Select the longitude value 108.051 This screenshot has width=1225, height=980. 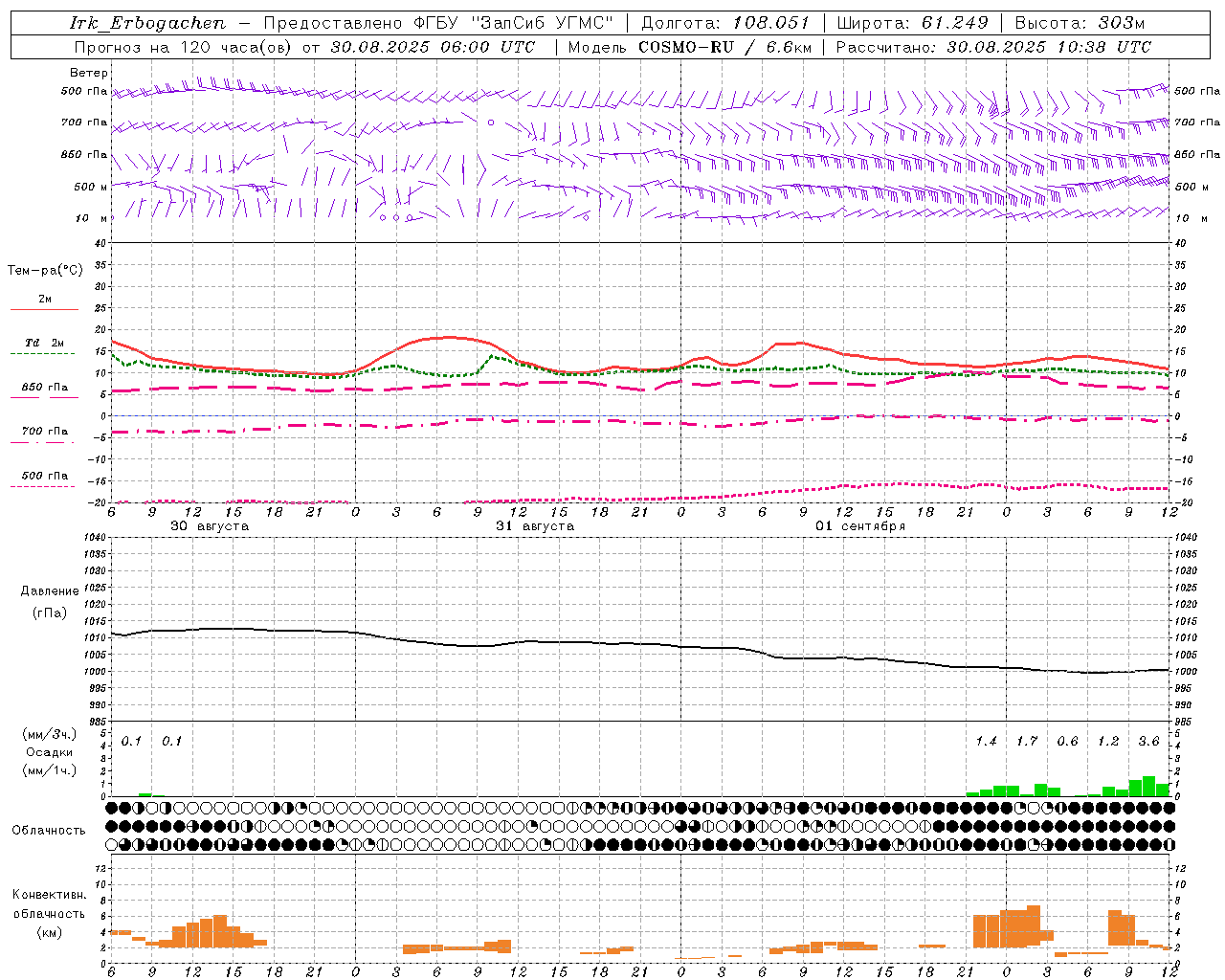[771, 23]
